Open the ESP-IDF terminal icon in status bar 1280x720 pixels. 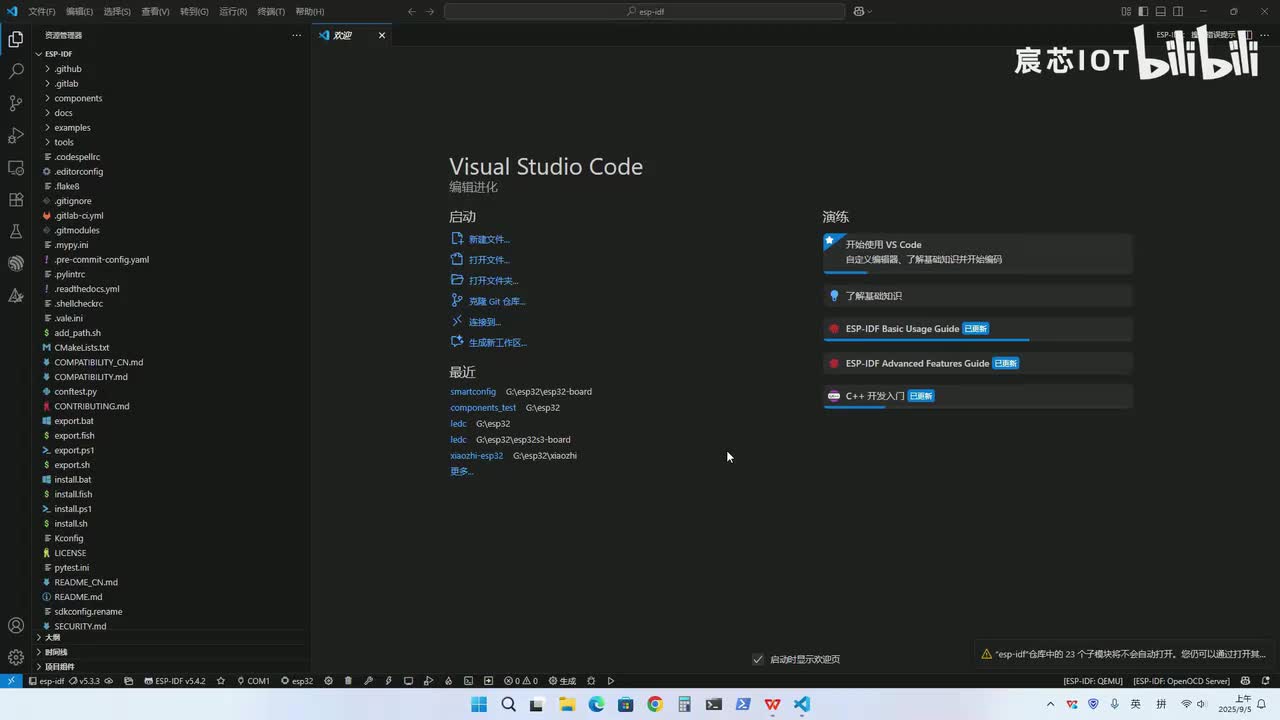pos(468,681)
